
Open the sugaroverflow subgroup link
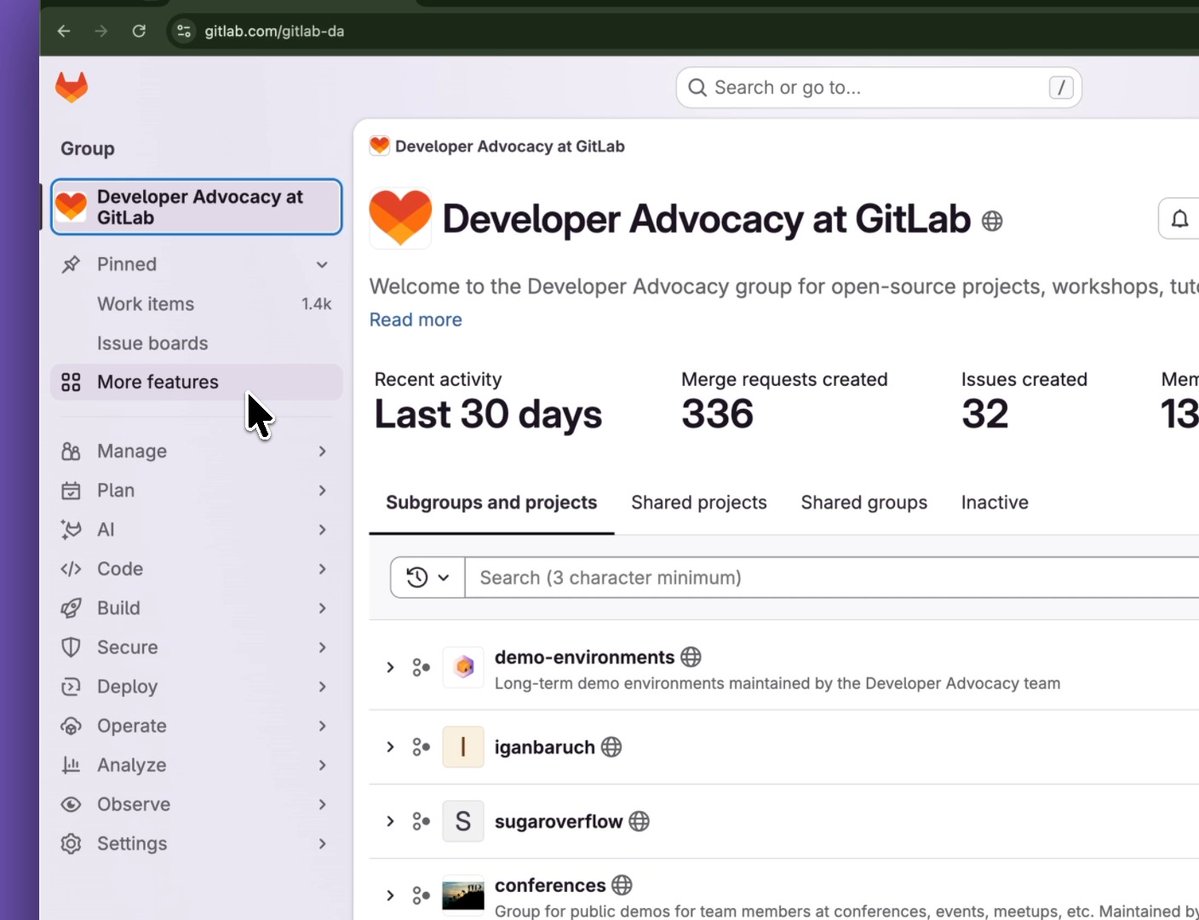[558, 821]
